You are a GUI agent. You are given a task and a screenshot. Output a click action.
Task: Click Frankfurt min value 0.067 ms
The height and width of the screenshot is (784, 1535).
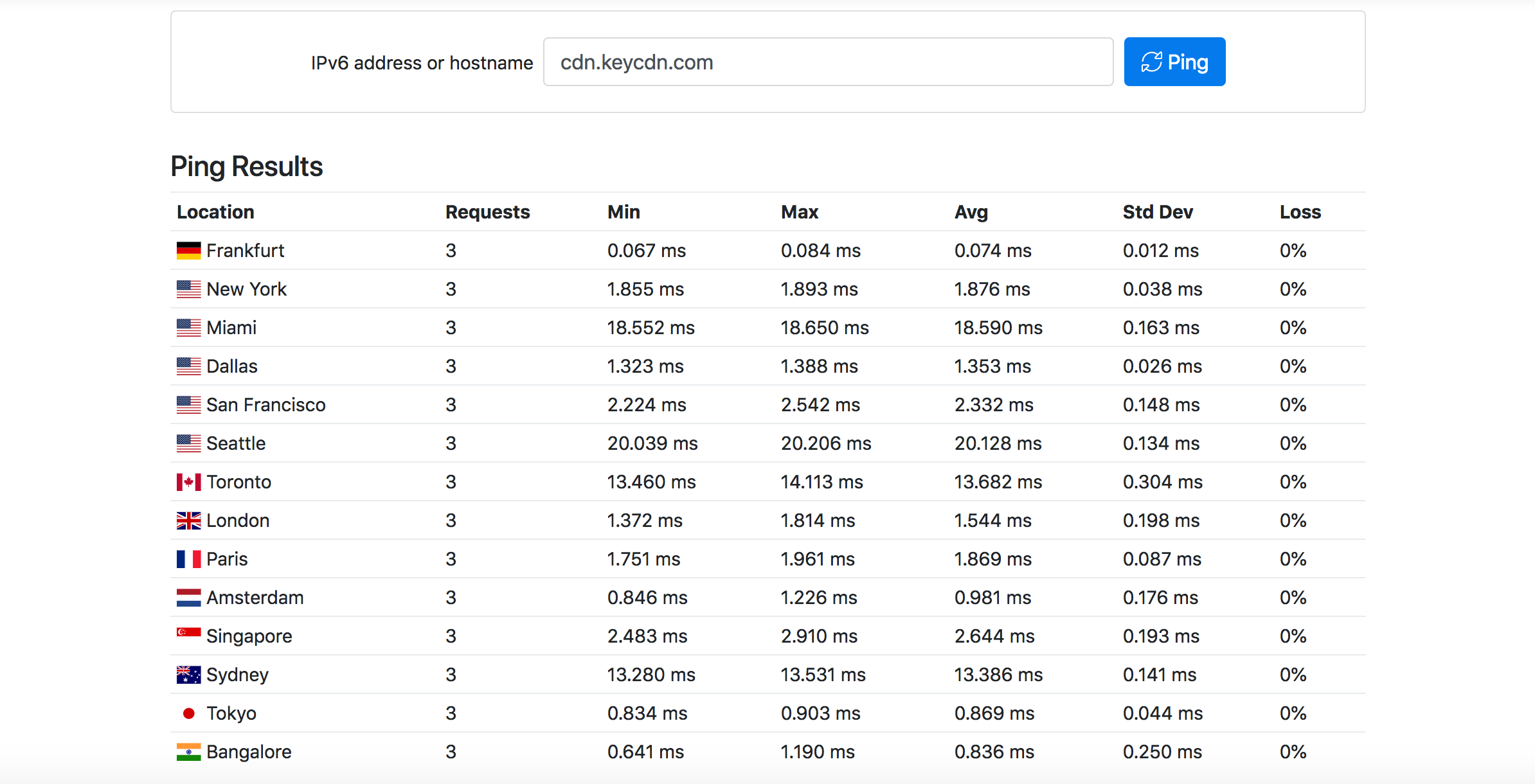(647, 251)
